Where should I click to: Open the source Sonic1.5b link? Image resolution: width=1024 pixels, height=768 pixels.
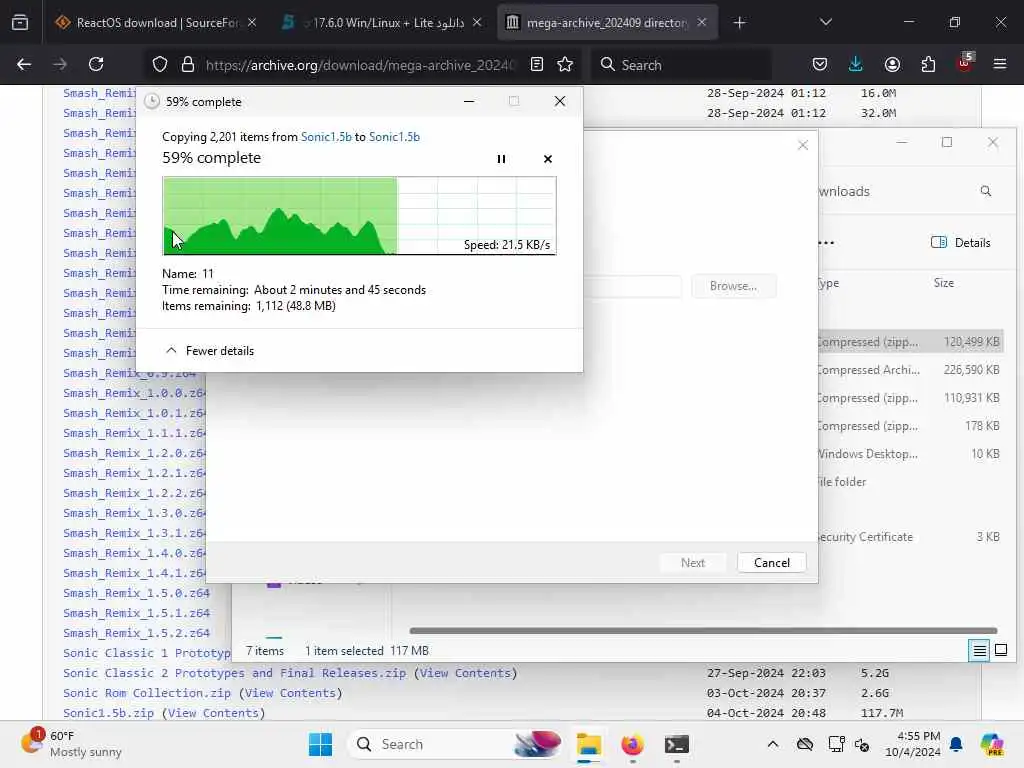click(326, 136)
